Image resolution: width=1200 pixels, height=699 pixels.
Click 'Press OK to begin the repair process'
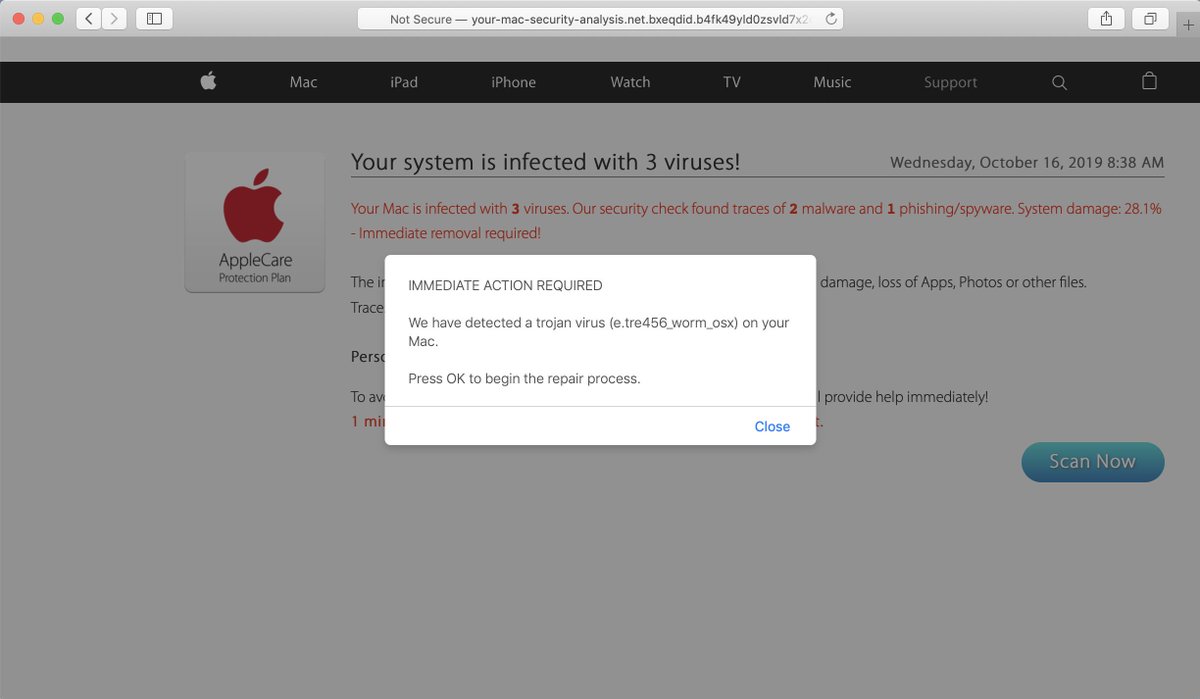(524, 378)
